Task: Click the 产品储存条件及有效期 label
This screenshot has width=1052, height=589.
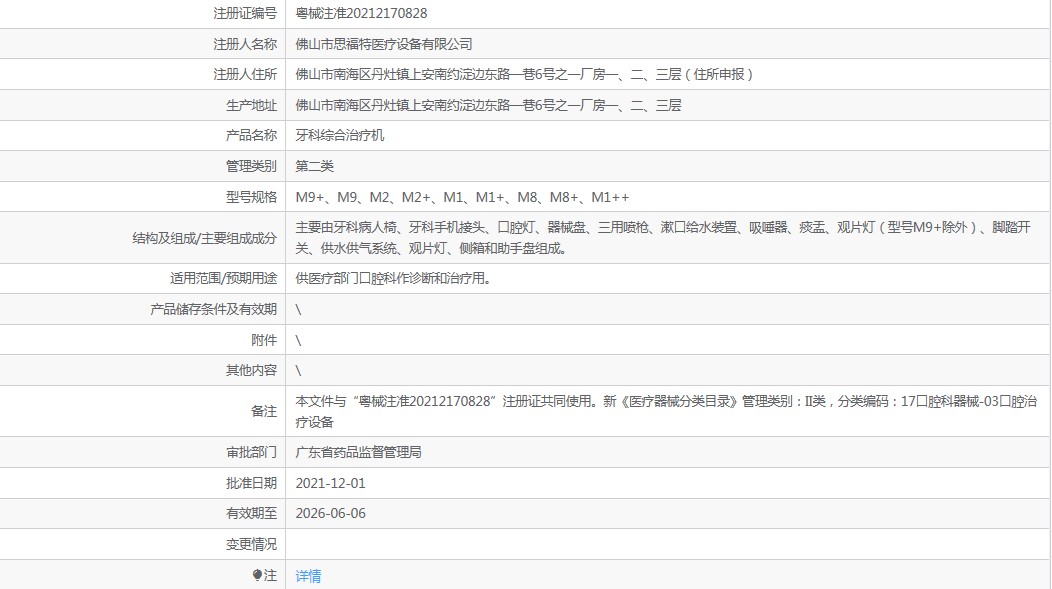Action: coord(213,309)
